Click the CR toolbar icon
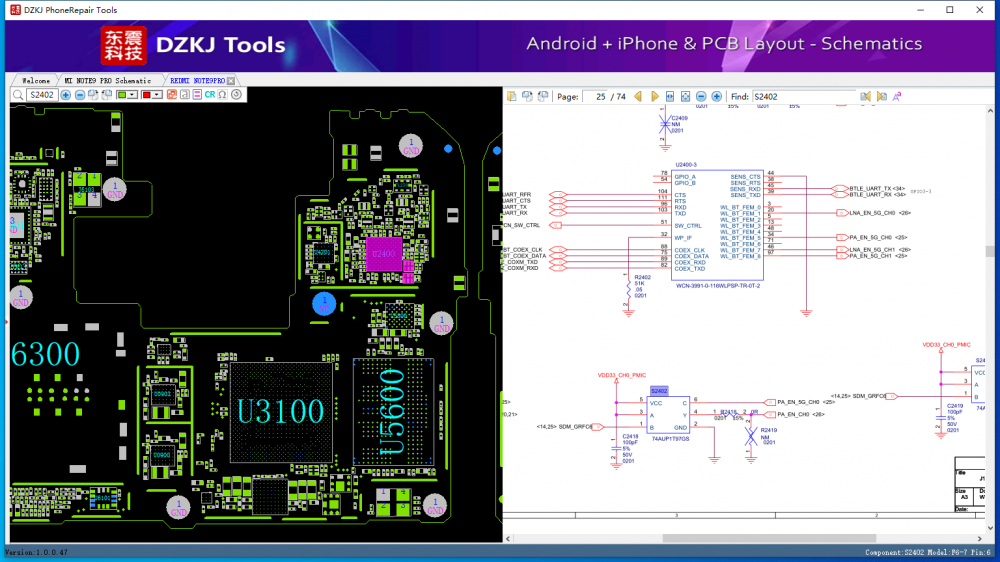 210,95
